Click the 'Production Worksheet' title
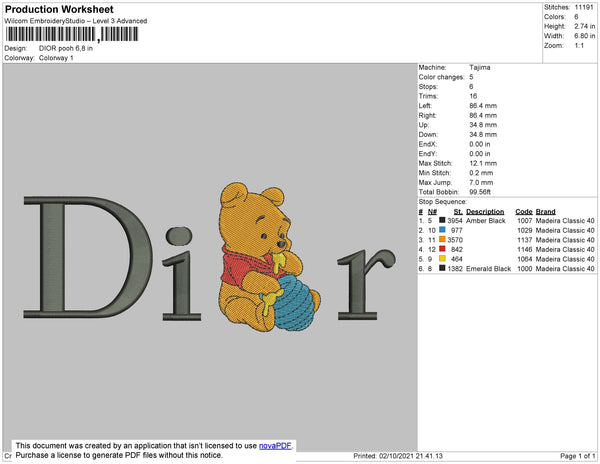The height and width of the screenshot is (464, 600). (59, 10)
